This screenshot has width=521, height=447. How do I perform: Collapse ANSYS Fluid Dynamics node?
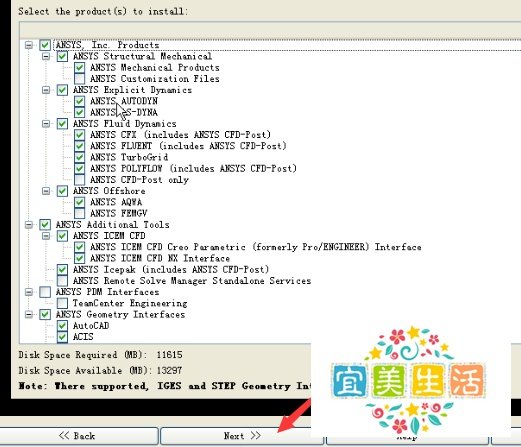(46, 124)
